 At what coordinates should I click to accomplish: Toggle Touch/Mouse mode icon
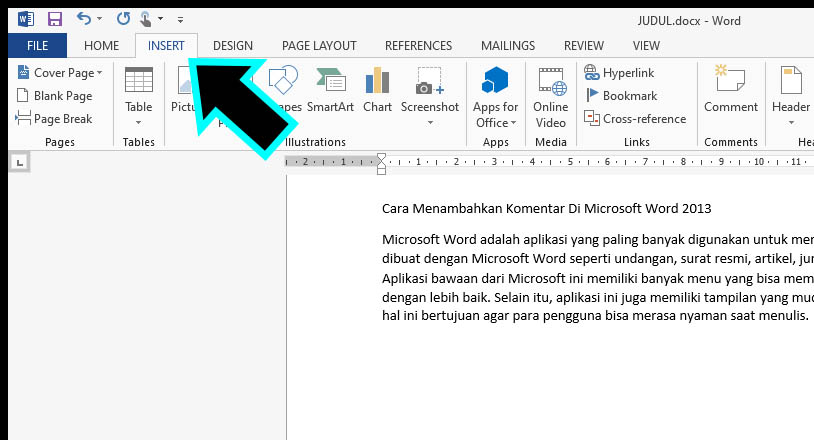point(145,20)
